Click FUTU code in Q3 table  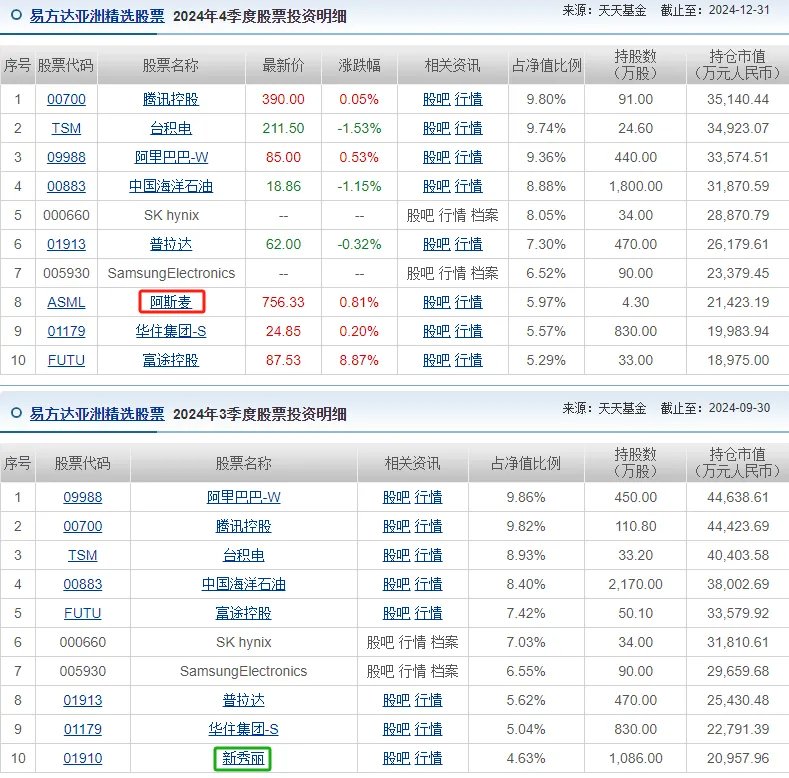[83, 613]
